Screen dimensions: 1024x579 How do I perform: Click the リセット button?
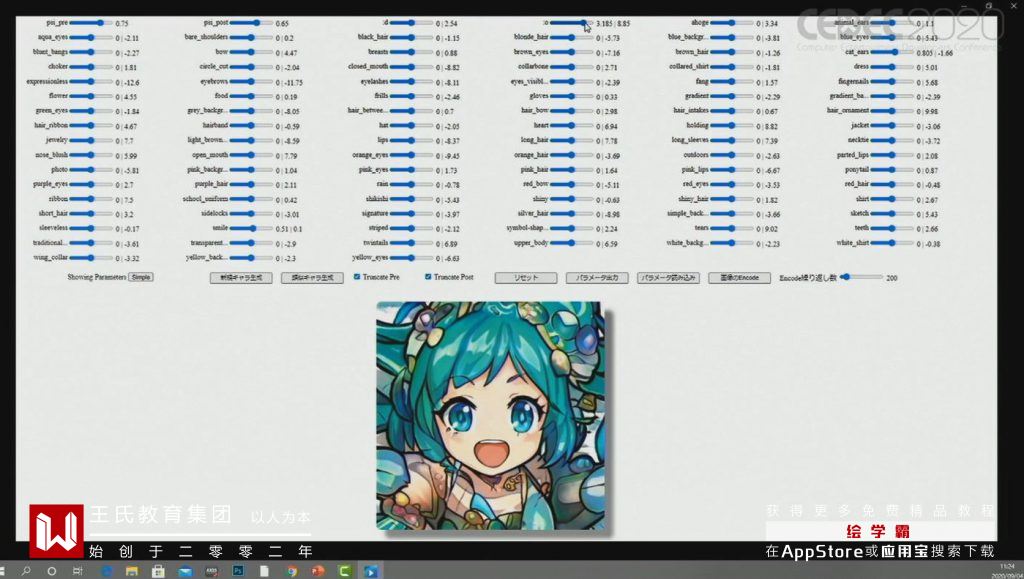526,277
